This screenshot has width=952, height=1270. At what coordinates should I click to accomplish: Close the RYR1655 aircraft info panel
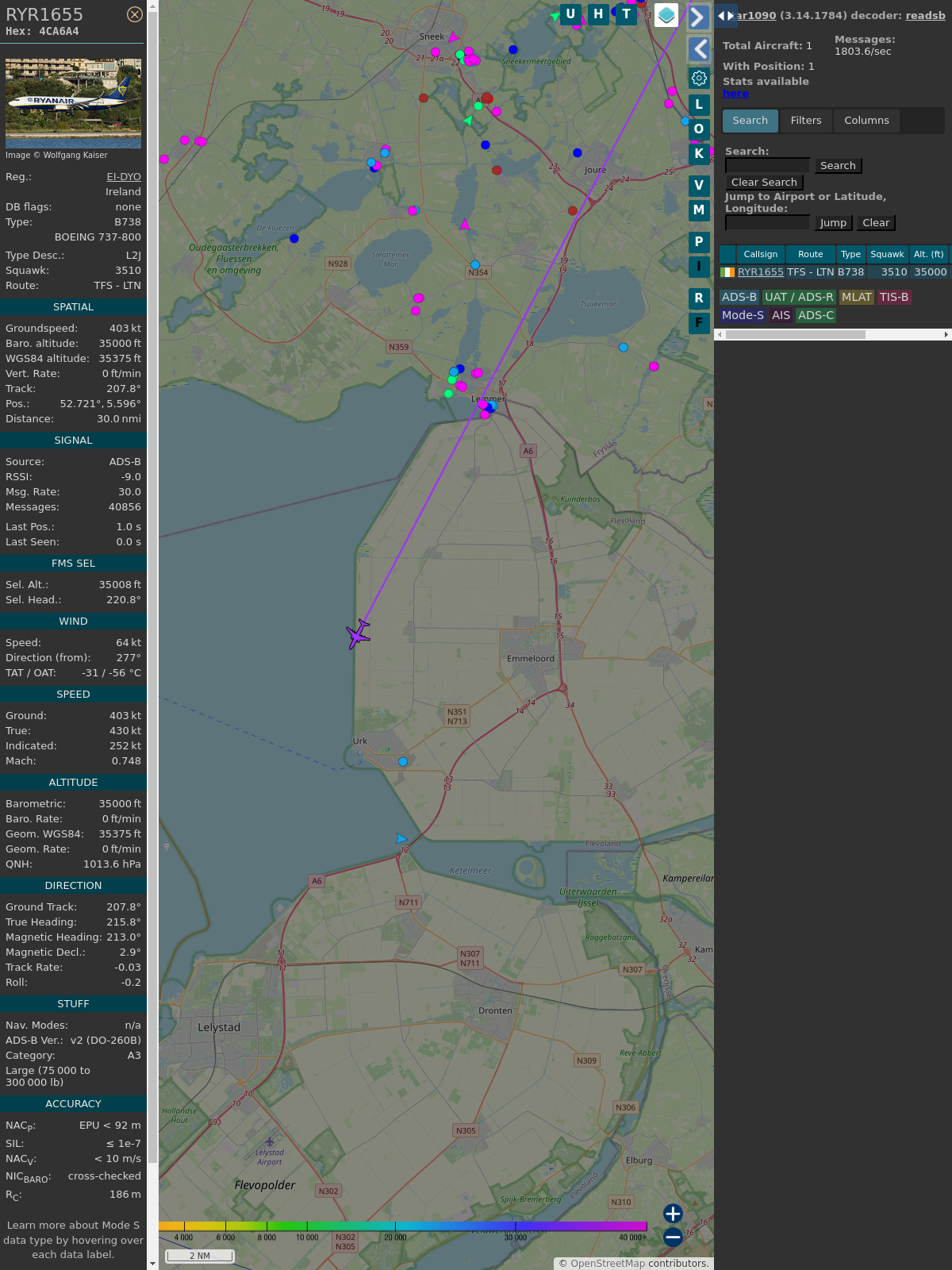135,14
